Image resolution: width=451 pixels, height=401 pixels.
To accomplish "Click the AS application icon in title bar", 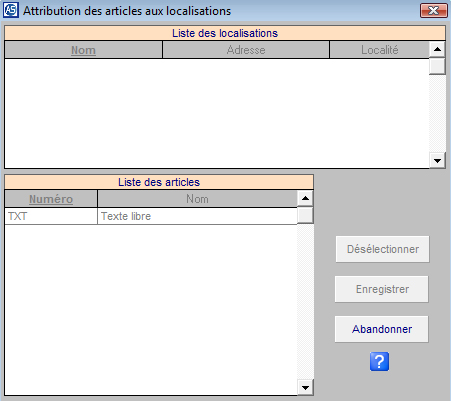I will 11,10.
